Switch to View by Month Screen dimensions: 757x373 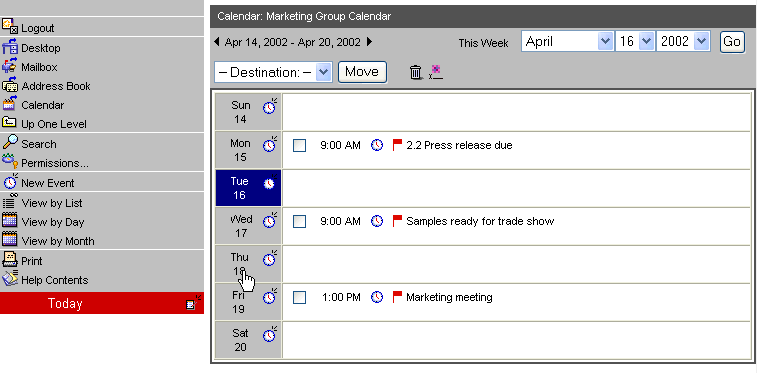[48, 240]
